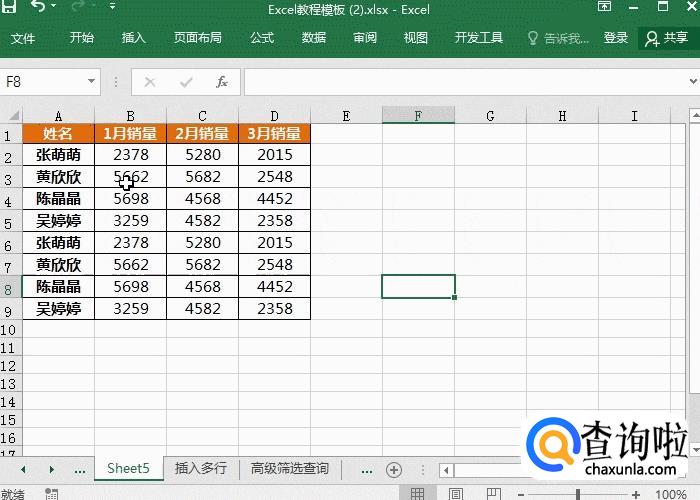Viewport: 700px width, 500px height.
Task: Click cell A2 containing 张萌萌
Action: [58, 154]
